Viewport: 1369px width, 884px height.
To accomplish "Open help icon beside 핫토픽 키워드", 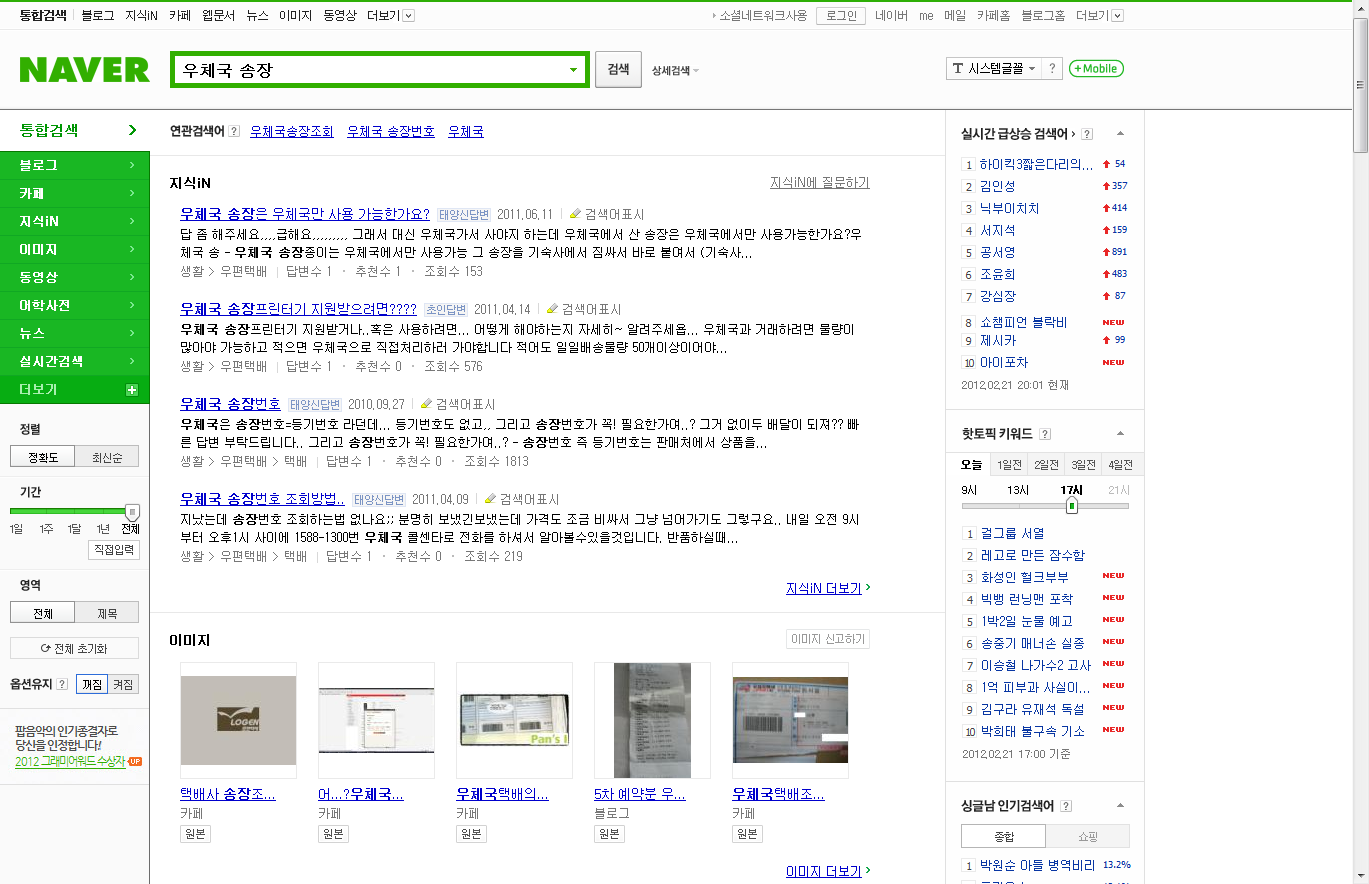I will 1045,434.
